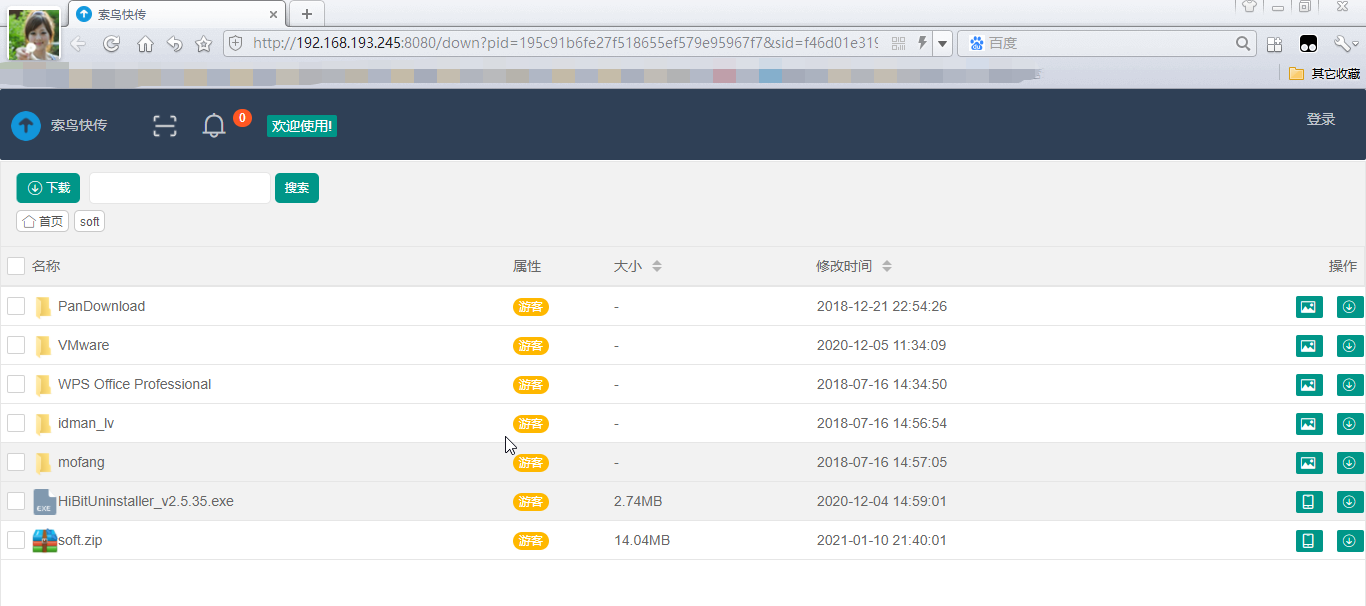Focus the file search input field
1366x606 pixels.
pyautogui.click(x=180, y=188)
